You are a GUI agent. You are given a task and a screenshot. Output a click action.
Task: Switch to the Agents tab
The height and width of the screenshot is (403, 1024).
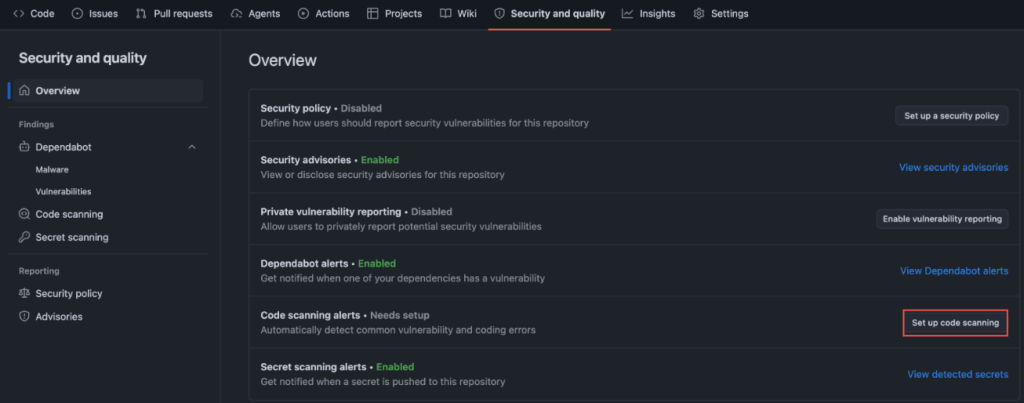tap(255, 13)
